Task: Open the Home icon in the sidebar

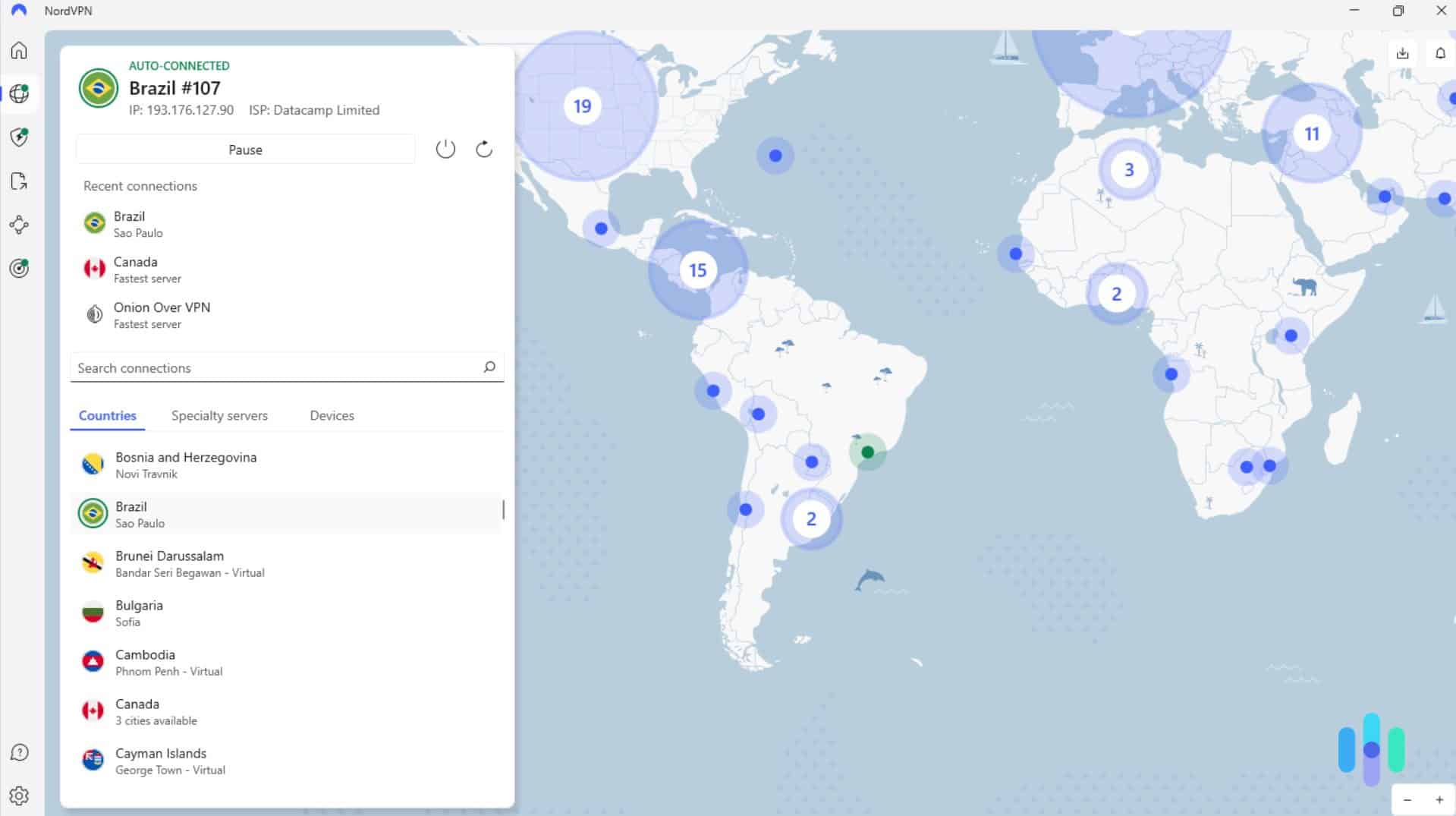Action: coord(19,50)
